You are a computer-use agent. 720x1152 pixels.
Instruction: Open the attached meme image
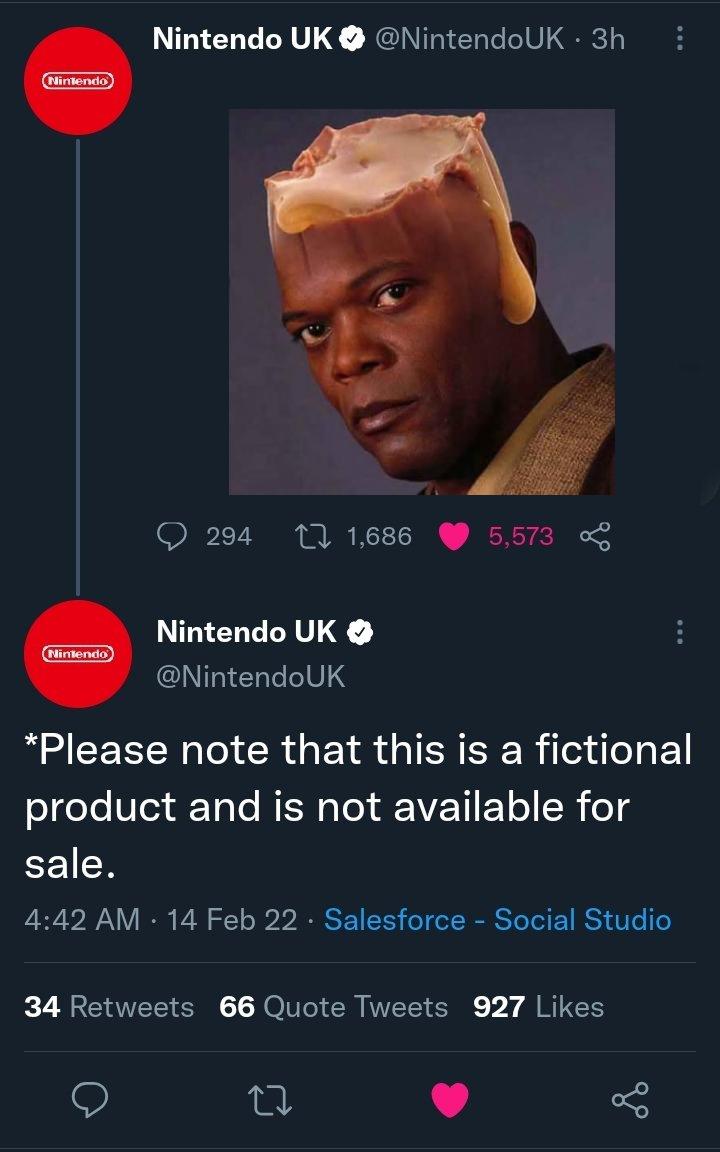coord(421,301)
